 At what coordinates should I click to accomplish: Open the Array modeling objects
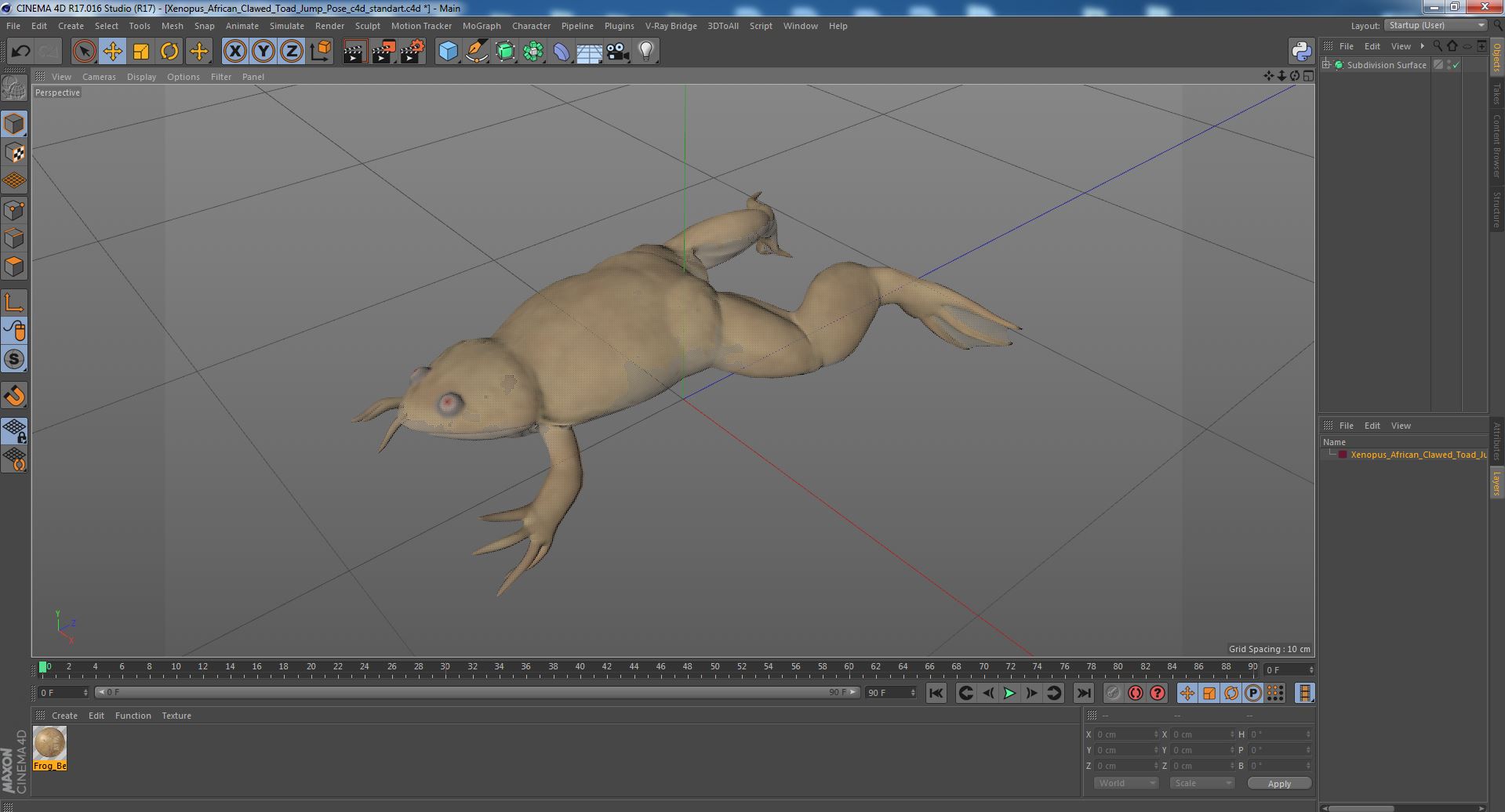pos(533,52)
